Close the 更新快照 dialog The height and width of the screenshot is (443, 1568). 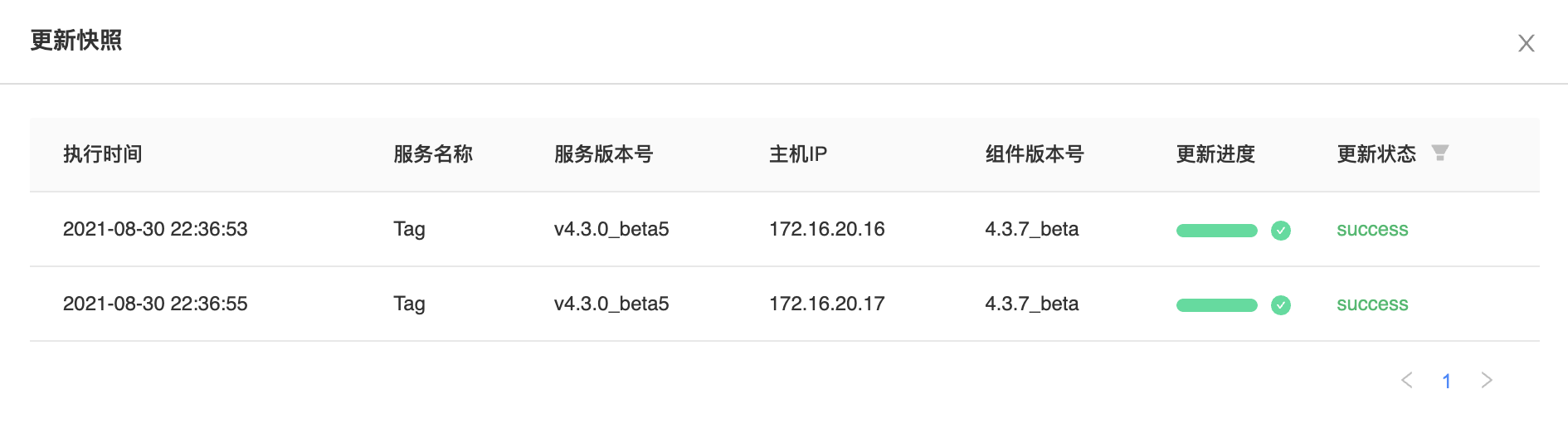tap(1526, 43)
